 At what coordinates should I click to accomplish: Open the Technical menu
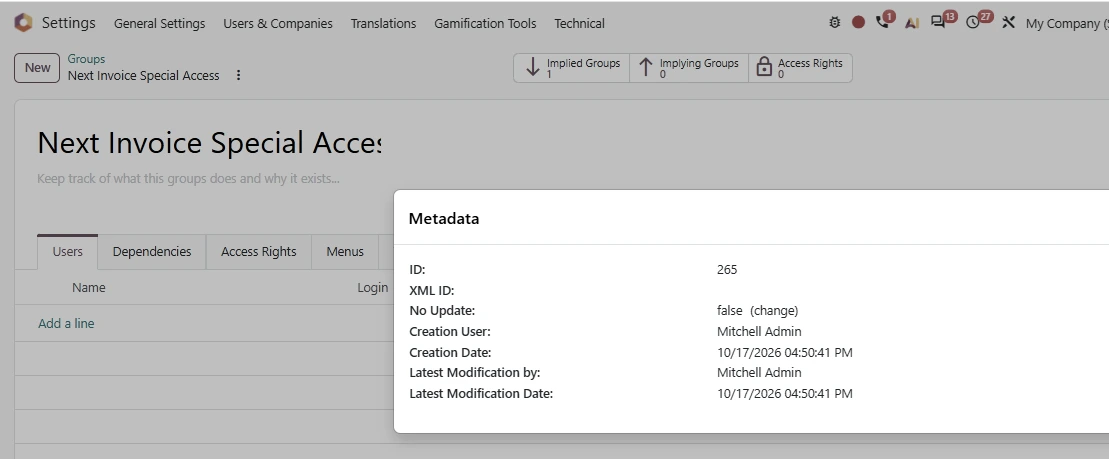pos(579,23)
